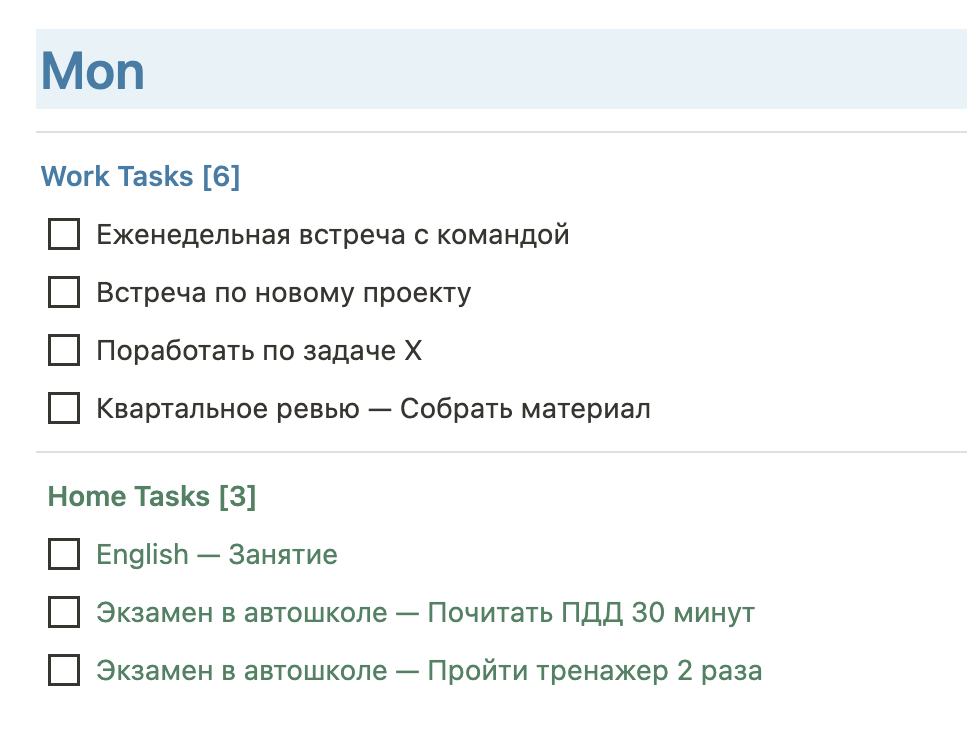This screenshot has width=978, height=746.
Task: Tick the Почитать ПДД 30 минут checkbox
Action: click(x=64, y=612)
